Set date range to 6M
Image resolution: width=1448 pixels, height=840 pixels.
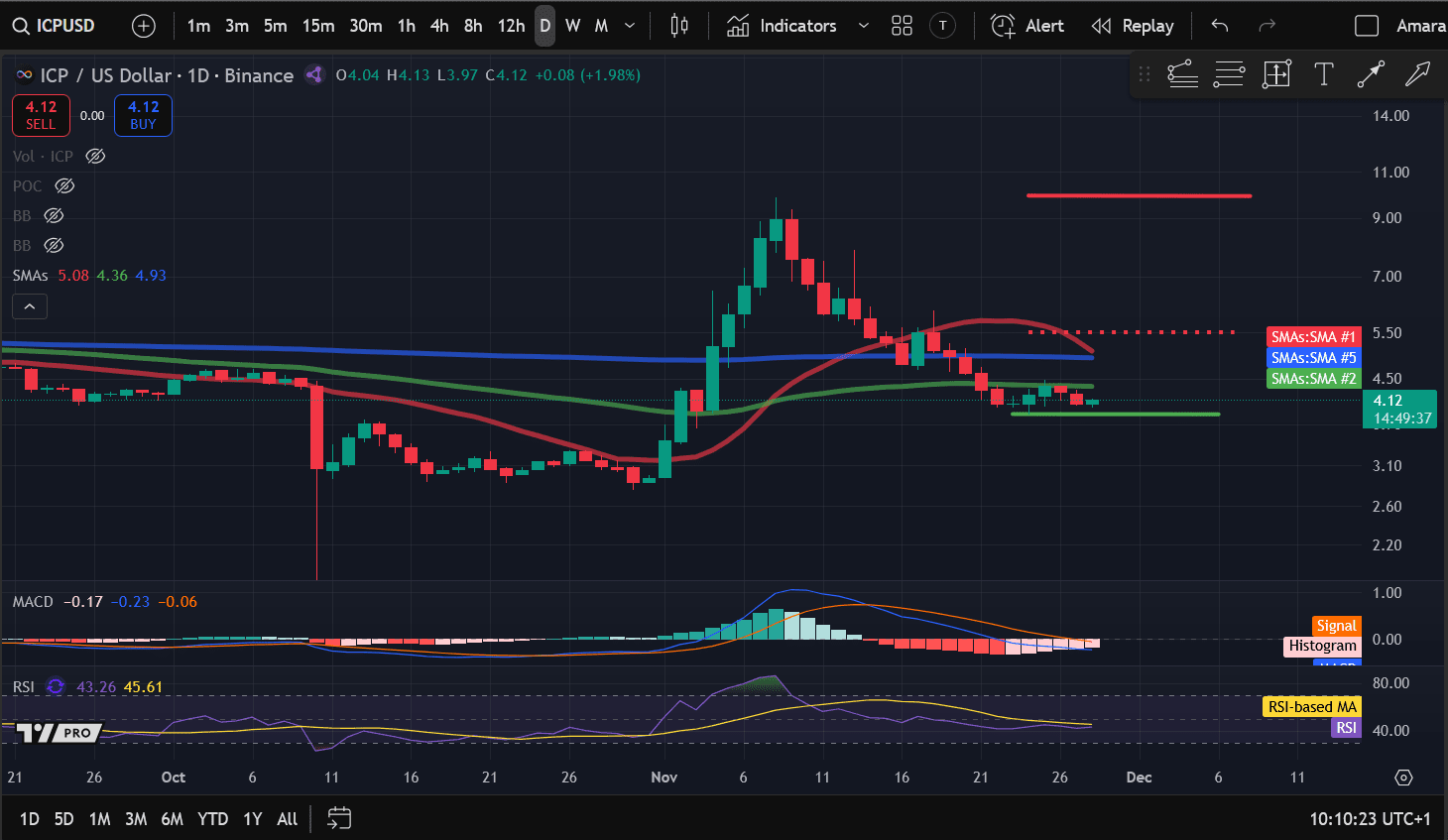click(x=172, y=819)
